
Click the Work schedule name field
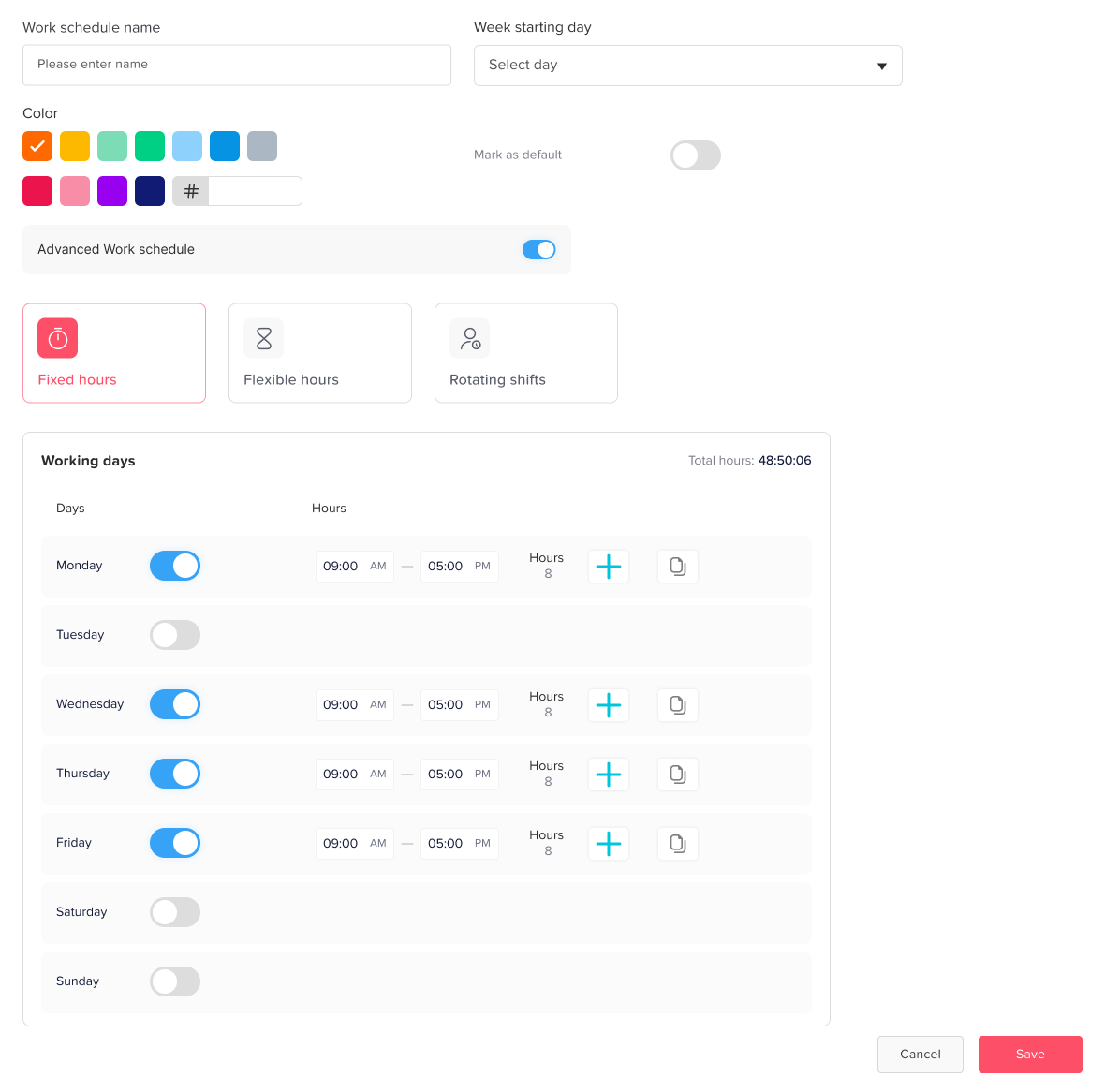[237, 65]
